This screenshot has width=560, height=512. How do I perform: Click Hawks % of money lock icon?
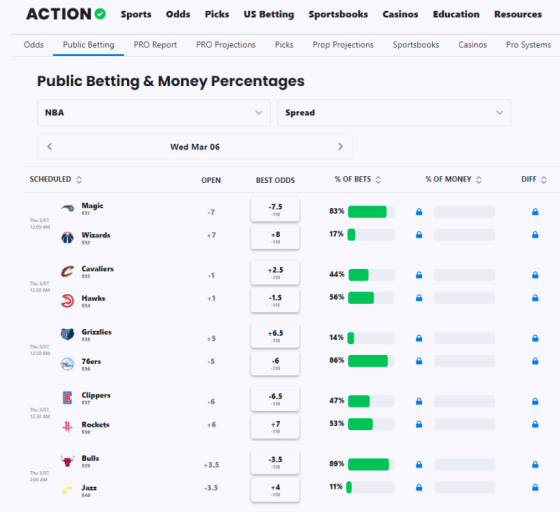click(419, 298)
